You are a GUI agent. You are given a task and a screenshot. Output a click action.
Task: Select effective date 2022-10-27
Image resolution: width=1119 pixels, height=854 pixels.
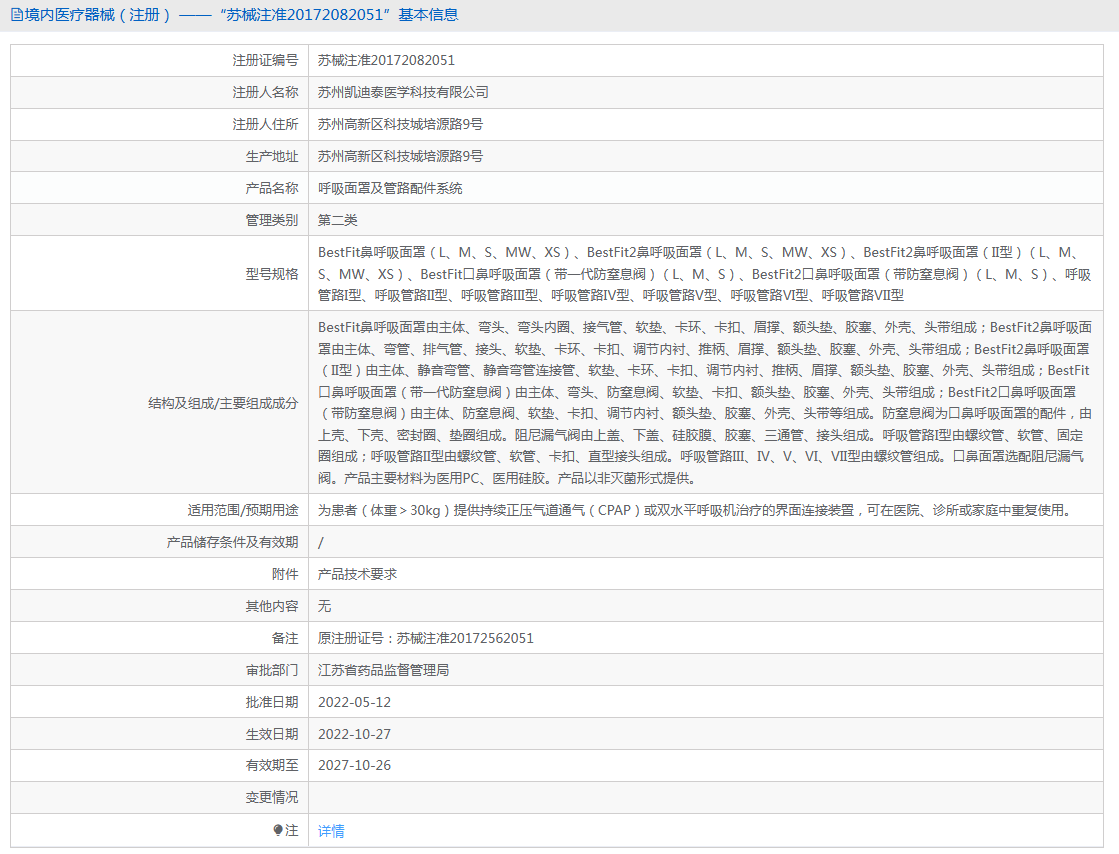pos(355,734)
